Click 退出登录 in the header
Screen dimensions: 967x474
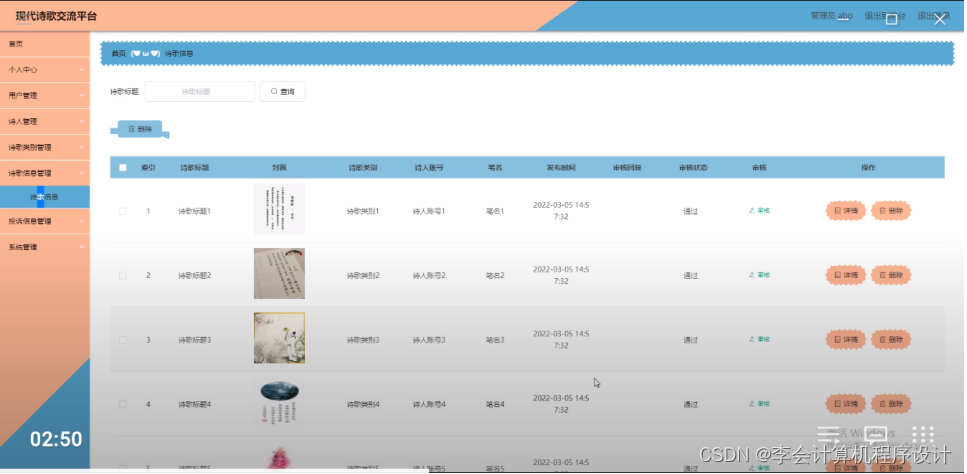(934, 16)
